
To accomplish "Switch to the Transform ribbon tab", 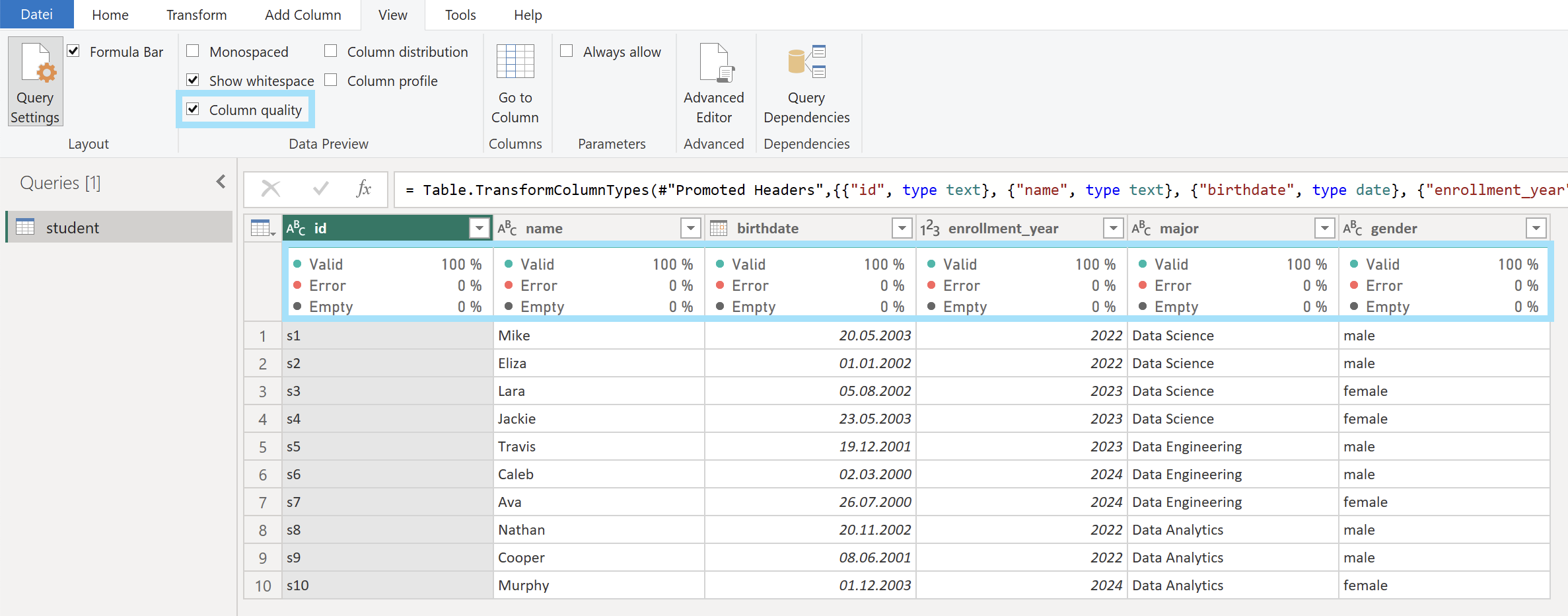I will [x=196, y=15].
